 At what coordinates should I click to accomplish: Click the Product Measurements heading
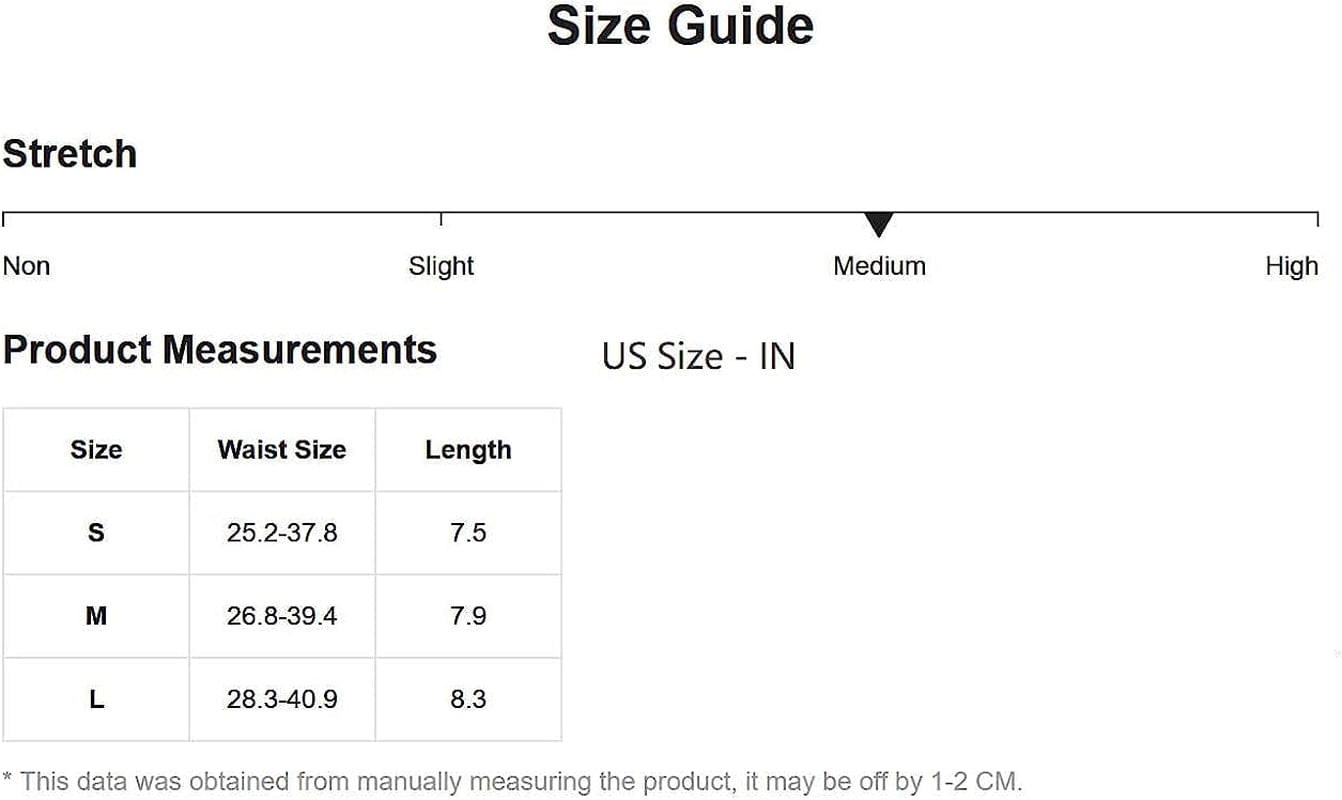click(x=220, y=350)
